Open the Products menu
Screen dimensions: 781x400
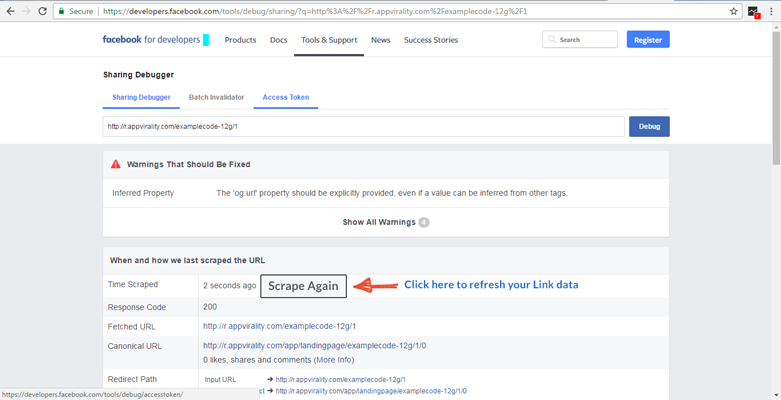pos(240,40)
